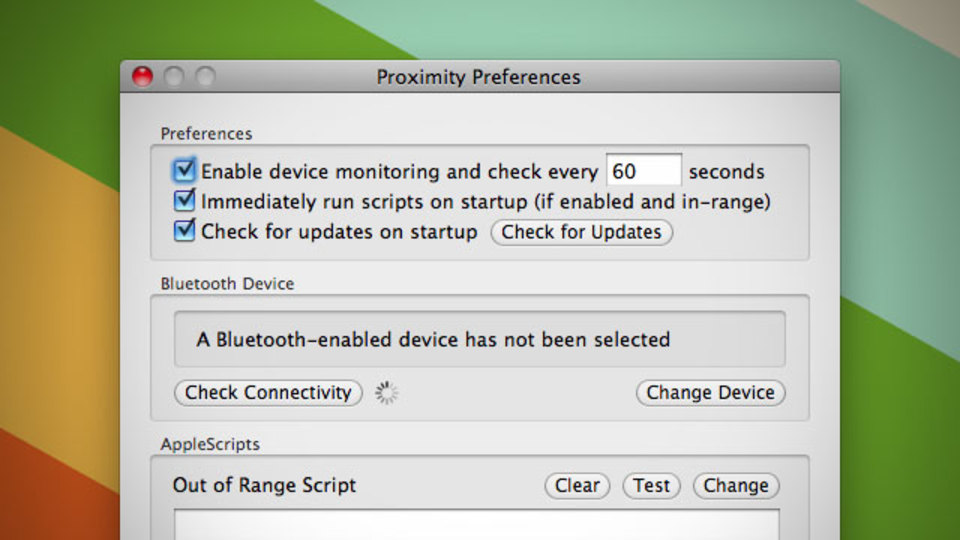Change the Out of Range Script
This screenshot has width=960, height=540.
[x=736, y=486]
